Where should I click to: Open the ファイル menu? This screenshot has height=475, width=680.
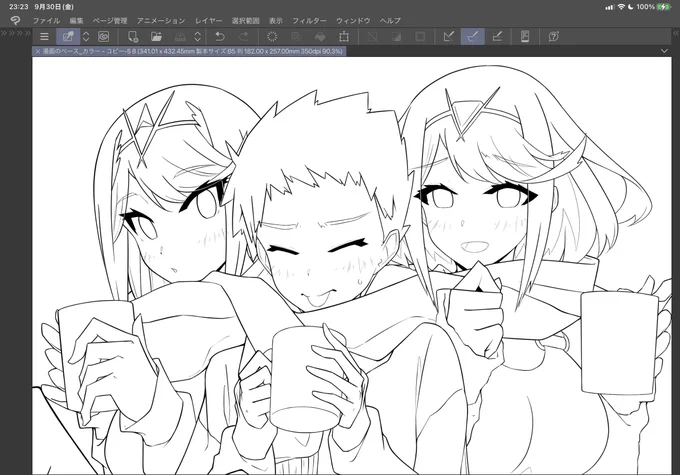[46, 21]
